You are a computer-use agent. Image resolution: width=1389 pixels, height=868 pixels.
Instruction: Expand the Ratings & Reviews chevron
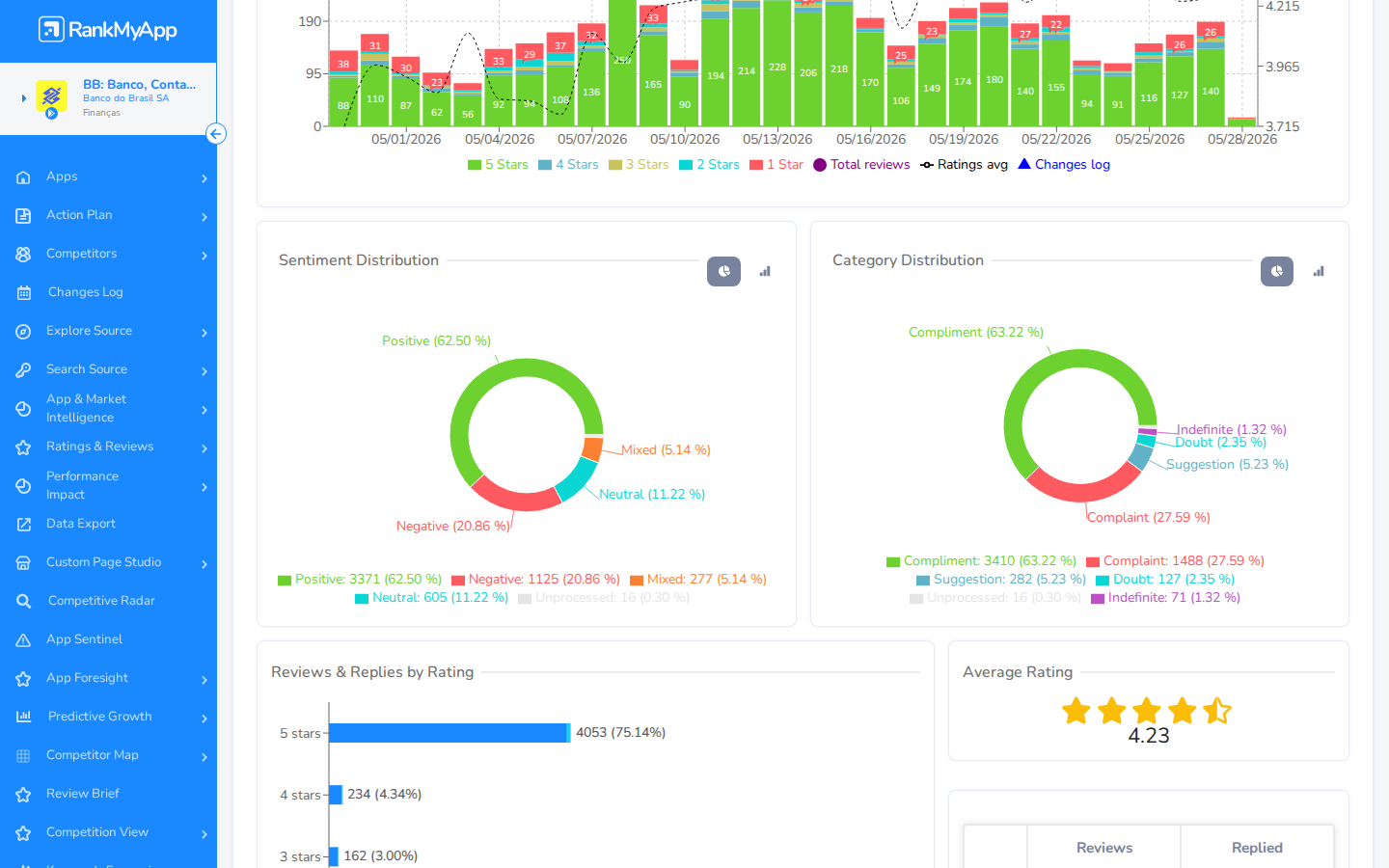(204, 448)
